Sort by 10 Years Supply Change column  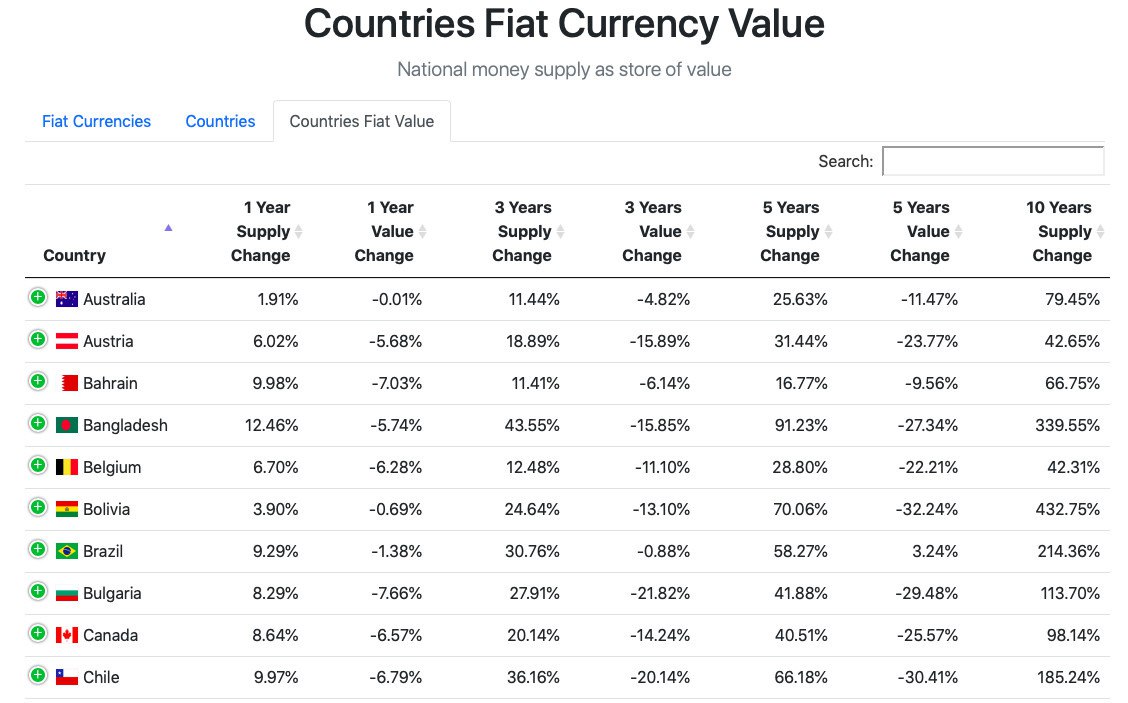pyautogui.click(x=1060, y=231)
